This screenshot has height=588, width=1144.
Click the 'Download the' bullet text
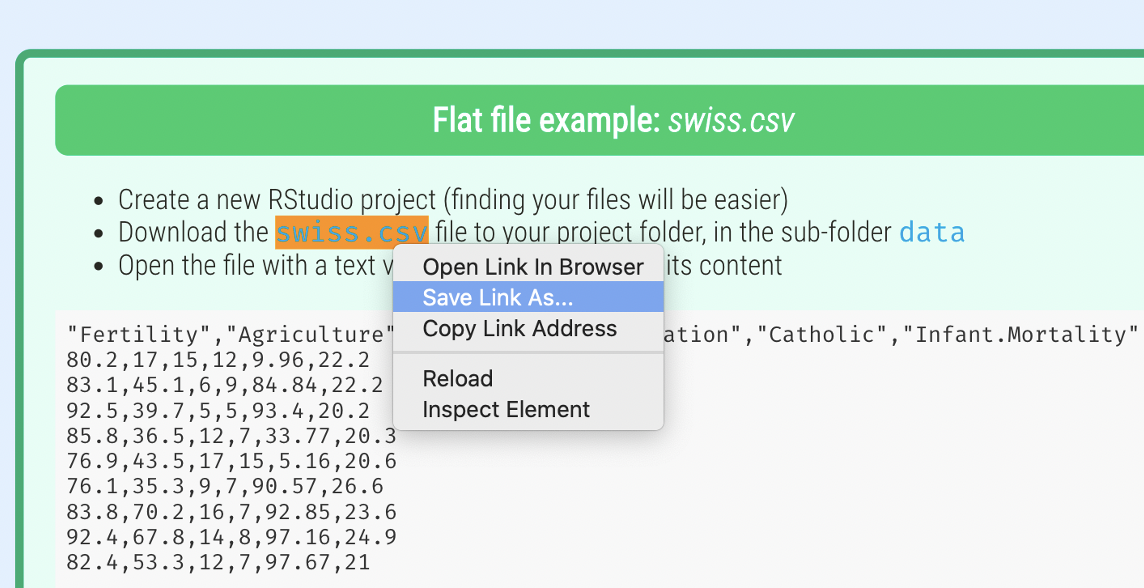193,232
